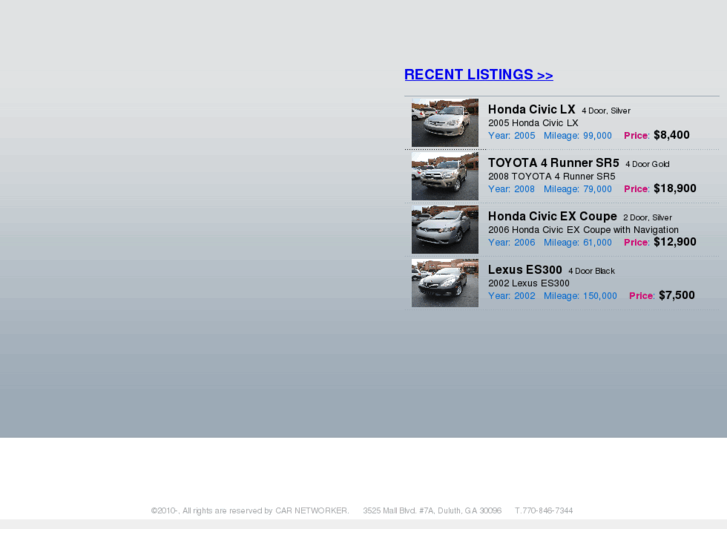Click 'Mileage: 150,000' text
727x545 pixels.
tap(580, 295)
